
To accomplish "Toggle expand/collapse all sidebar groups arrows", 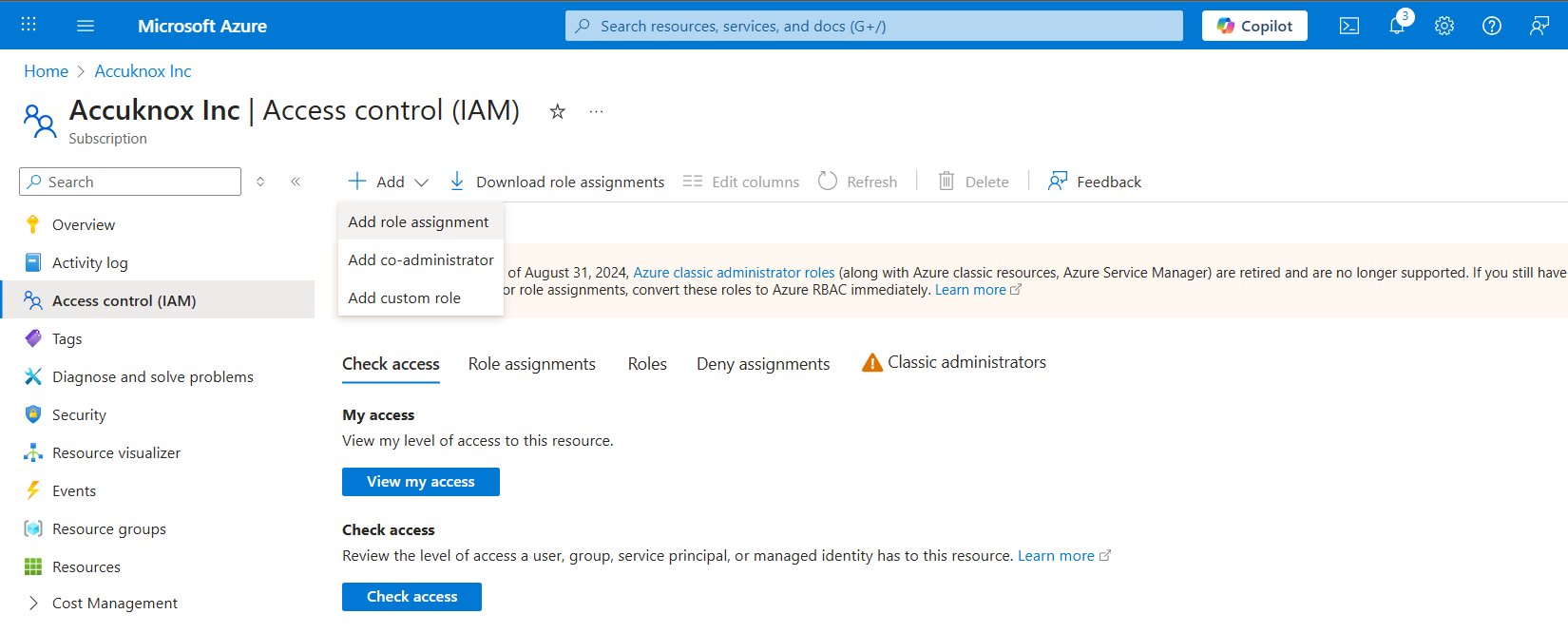I will [x=260, y=182].
